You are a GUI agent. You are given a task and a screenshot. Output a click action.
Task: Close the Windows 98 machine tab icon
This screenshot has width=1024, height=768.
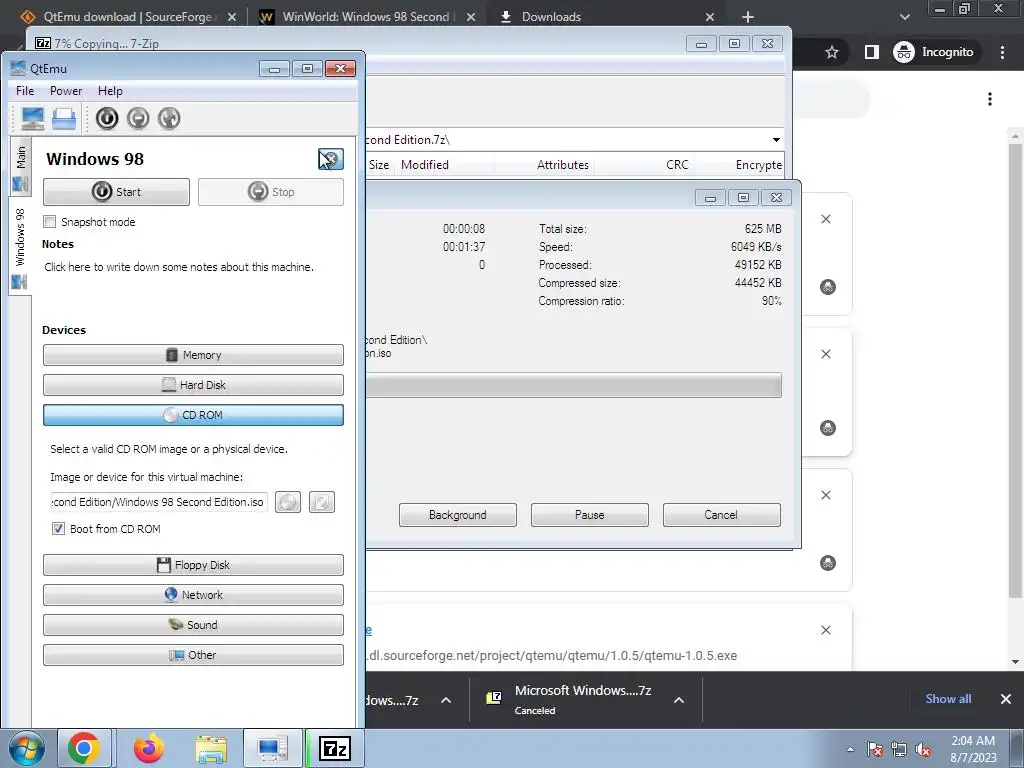tap(330, 159)
